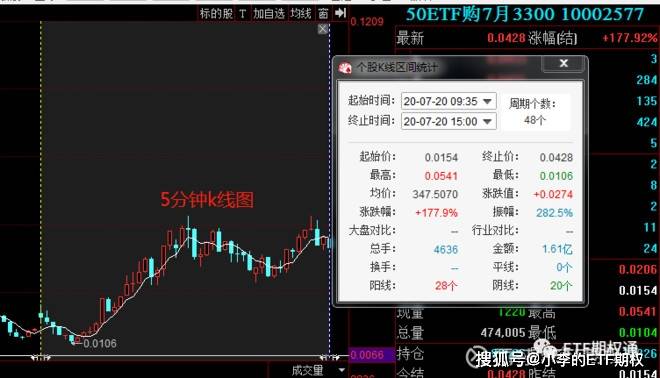
Task: Select the 涨跌值 value +0.0274
Action: 553,194
